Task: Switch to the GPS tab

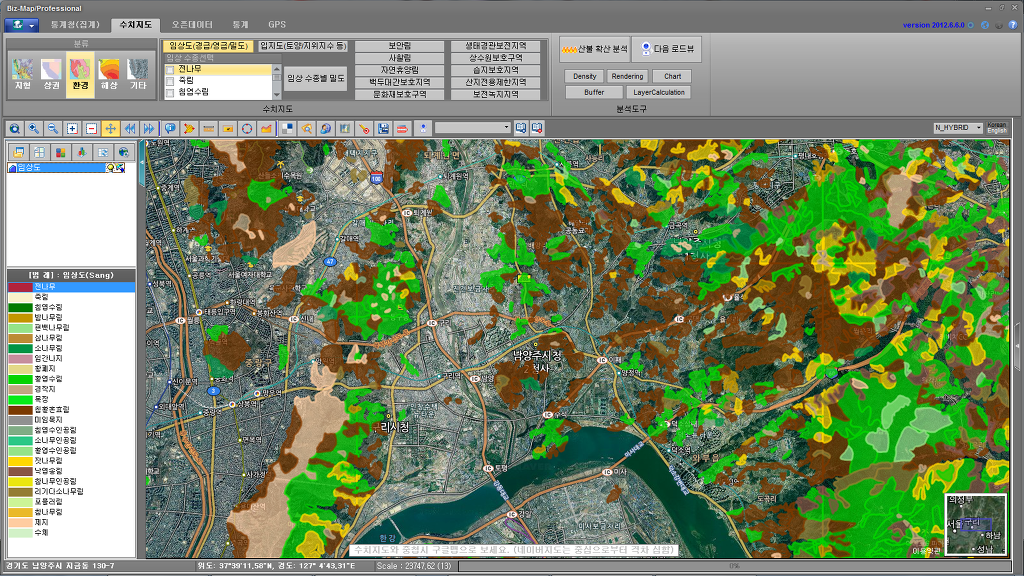Action: click(x=276, y=24)
